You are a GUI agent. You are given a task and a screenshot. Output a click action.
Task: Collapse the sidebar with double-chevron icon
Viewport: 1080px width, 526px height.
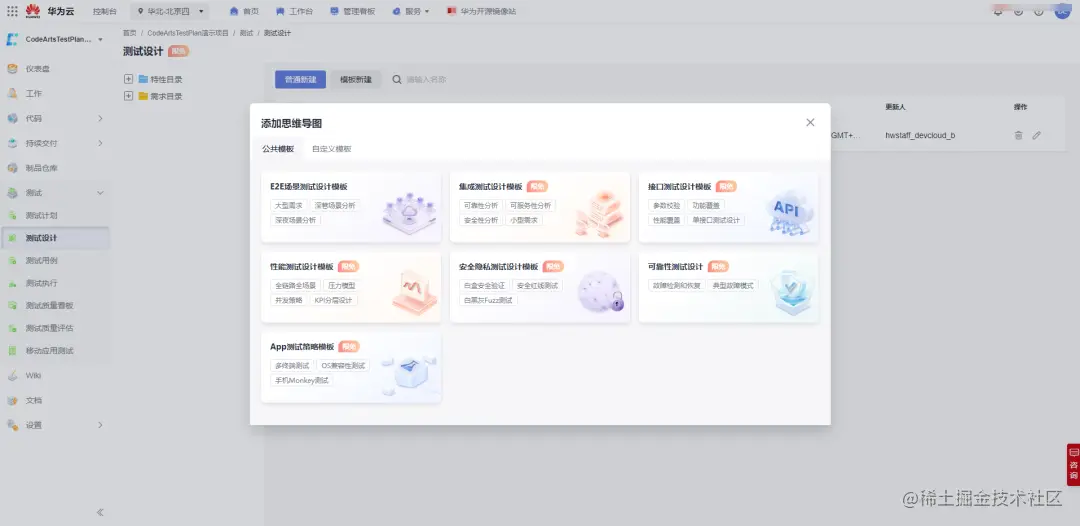pyautogui.click(x=101, y=512)
